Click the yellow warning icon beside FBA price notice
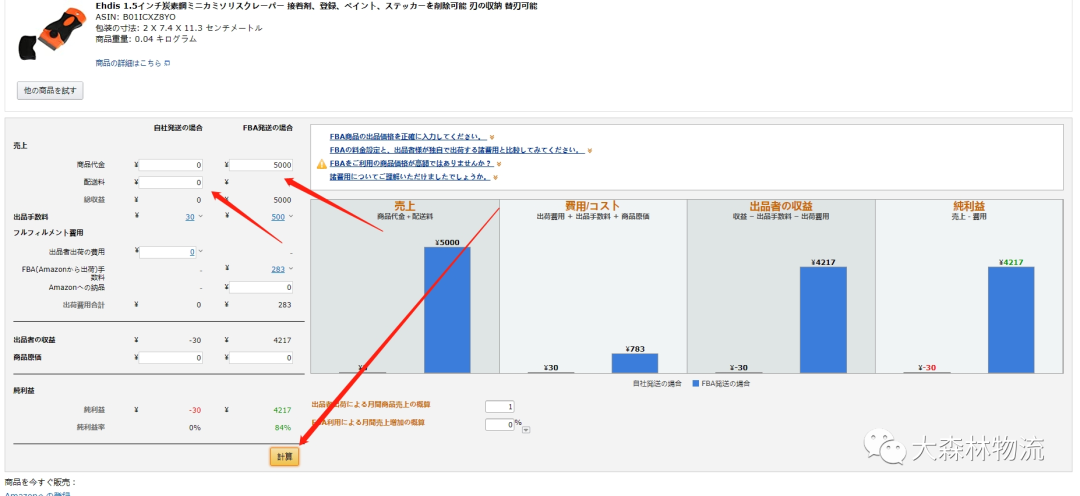Image resolution: width=1080 pixels, height=496 pixels. pos(321,163)
